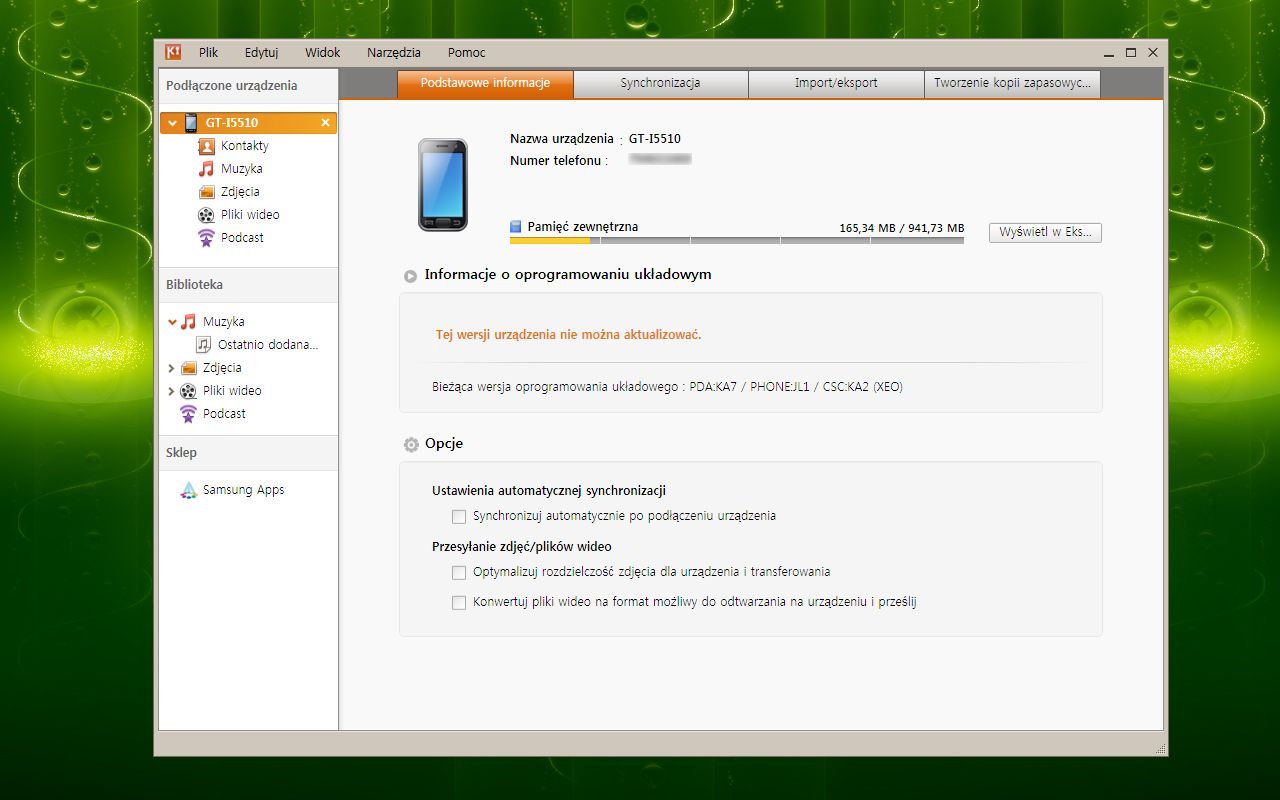The image size is (1280, 800).
Task: Open Ostatnio dodana playlist
Action: click(x=268, y=345)
